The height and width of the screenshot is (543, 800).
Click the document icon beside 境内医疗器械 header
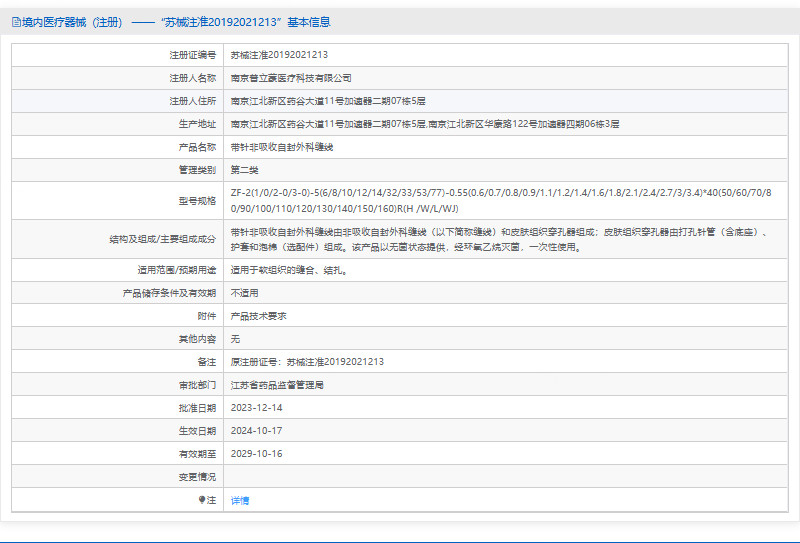pyautogui.click(x=16, y=22)
